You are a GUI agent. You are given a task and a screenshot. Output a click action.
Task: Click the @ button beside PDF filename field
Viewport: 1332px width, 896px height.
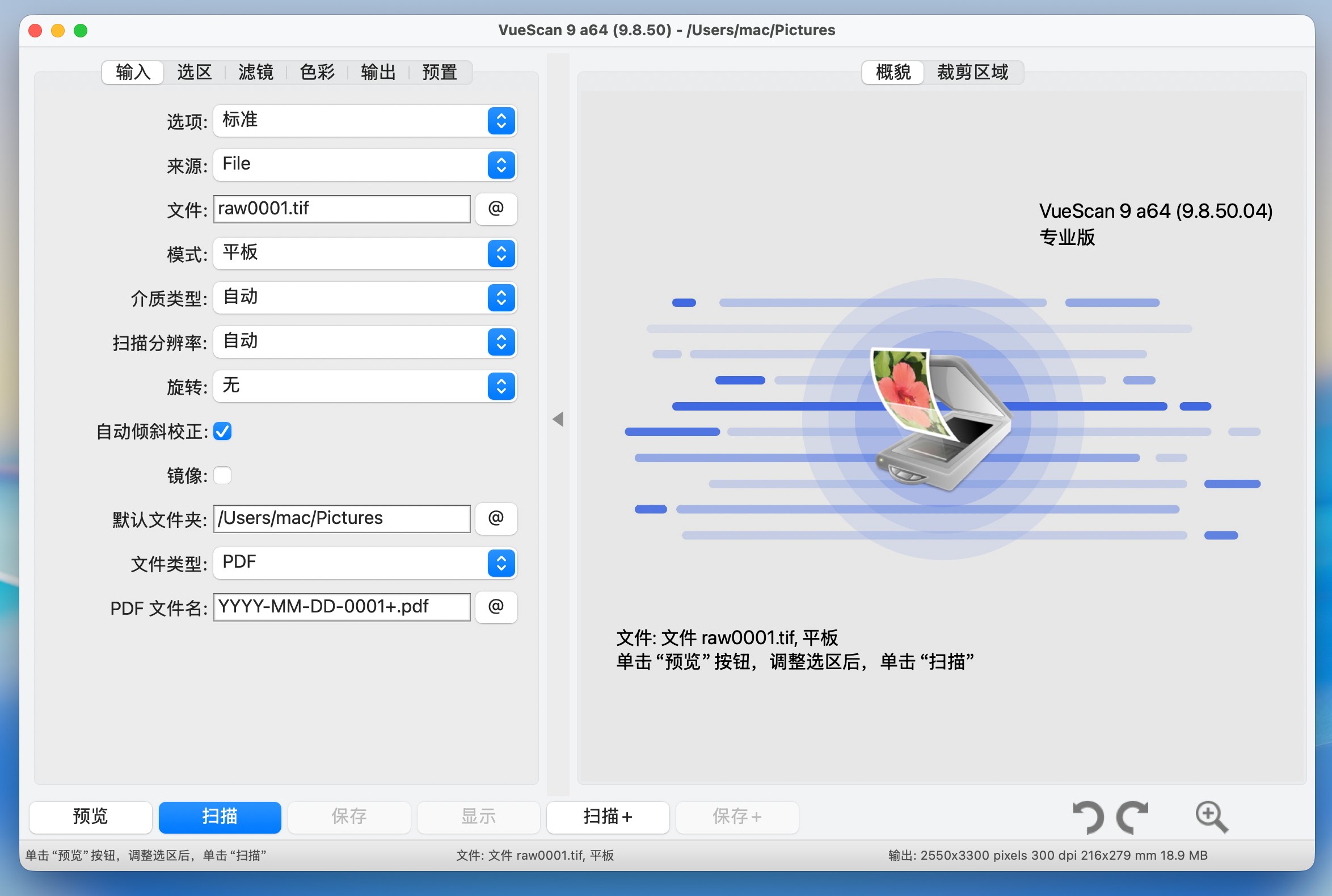pos(496,607)
